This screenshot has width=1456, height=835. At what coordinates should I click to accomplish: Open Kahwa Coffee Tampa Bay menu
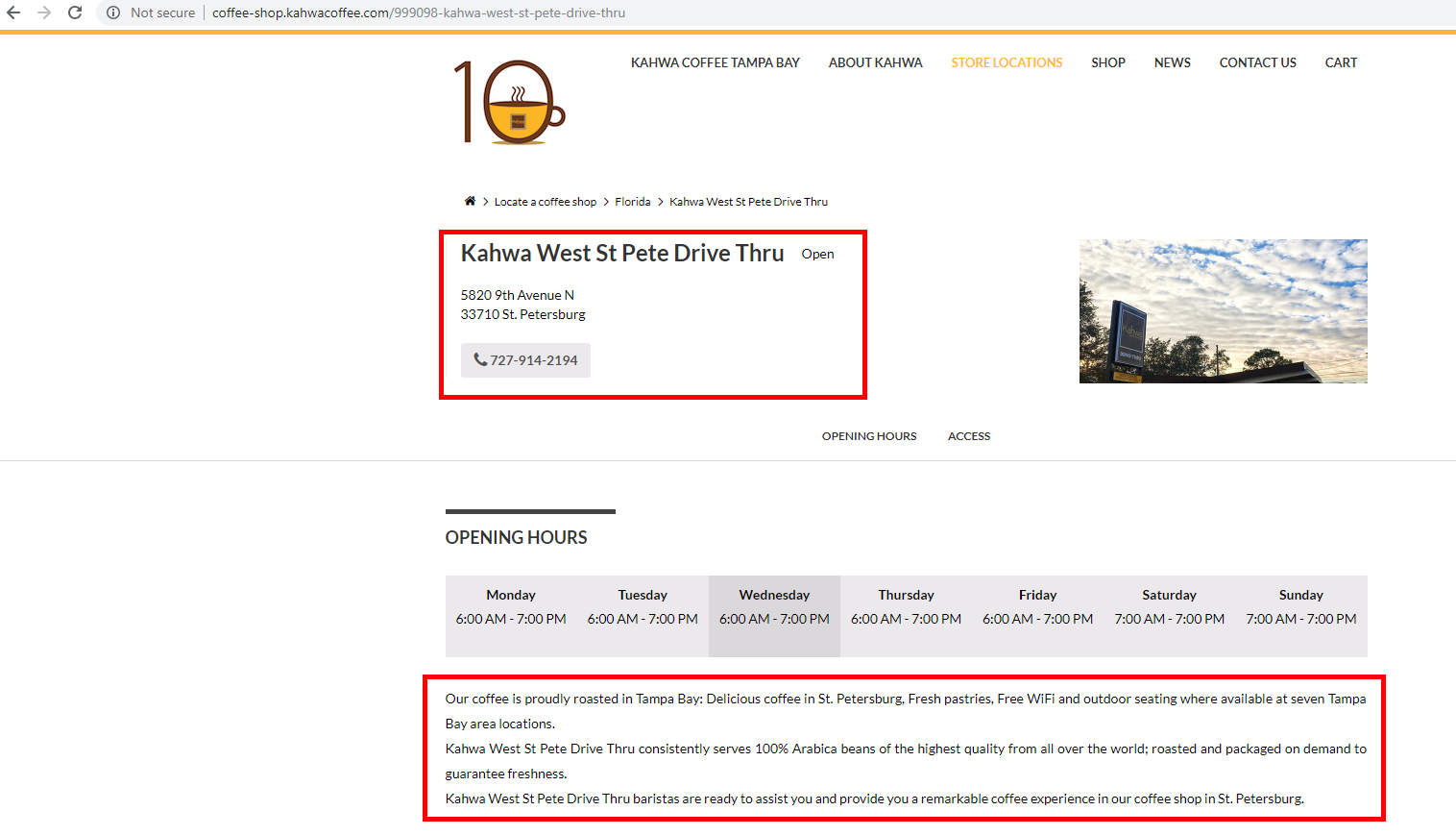pos(715,62)
